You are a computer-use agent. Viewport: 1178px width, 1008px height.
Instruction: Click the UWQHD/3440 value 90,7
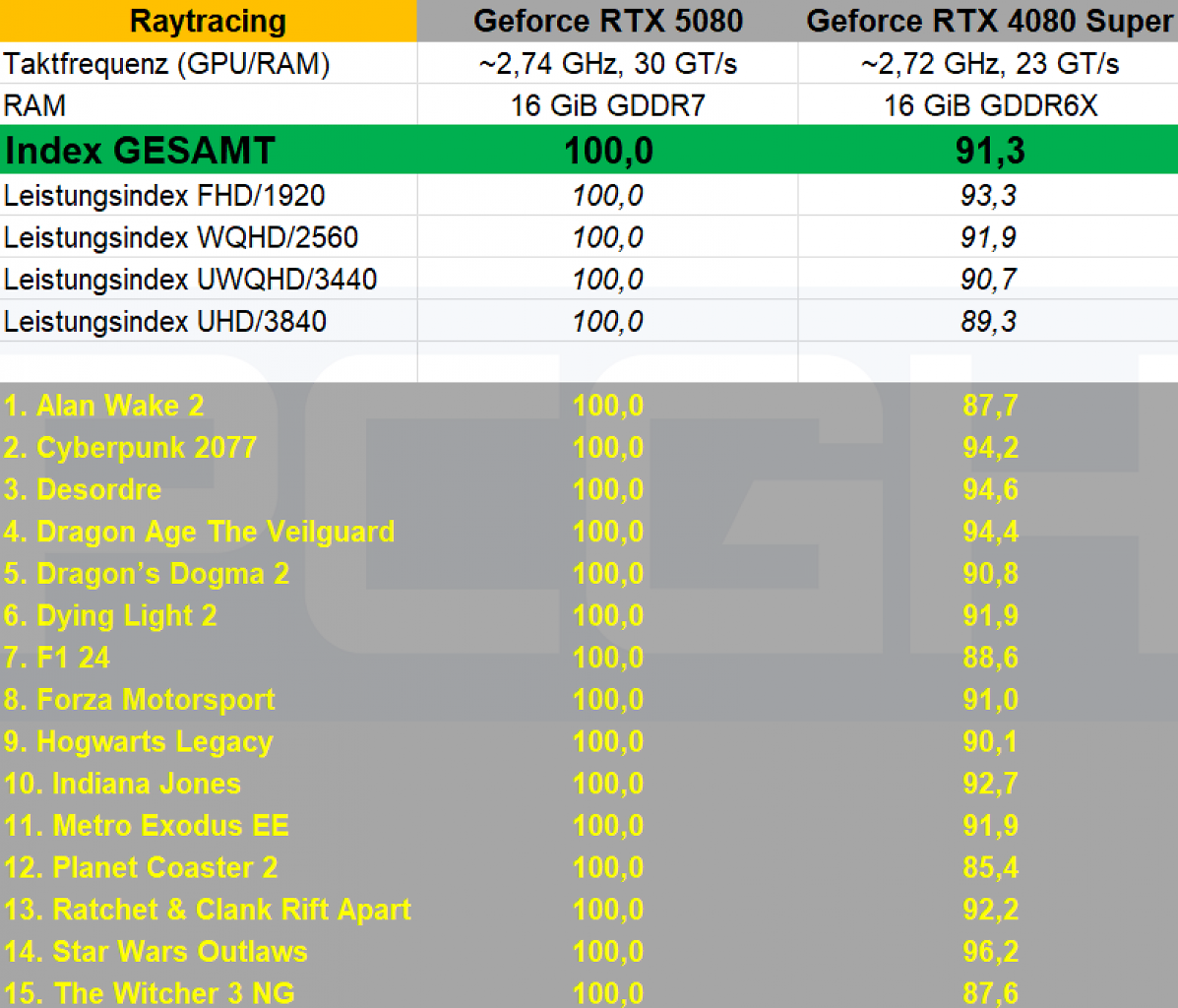pos(989,280)
